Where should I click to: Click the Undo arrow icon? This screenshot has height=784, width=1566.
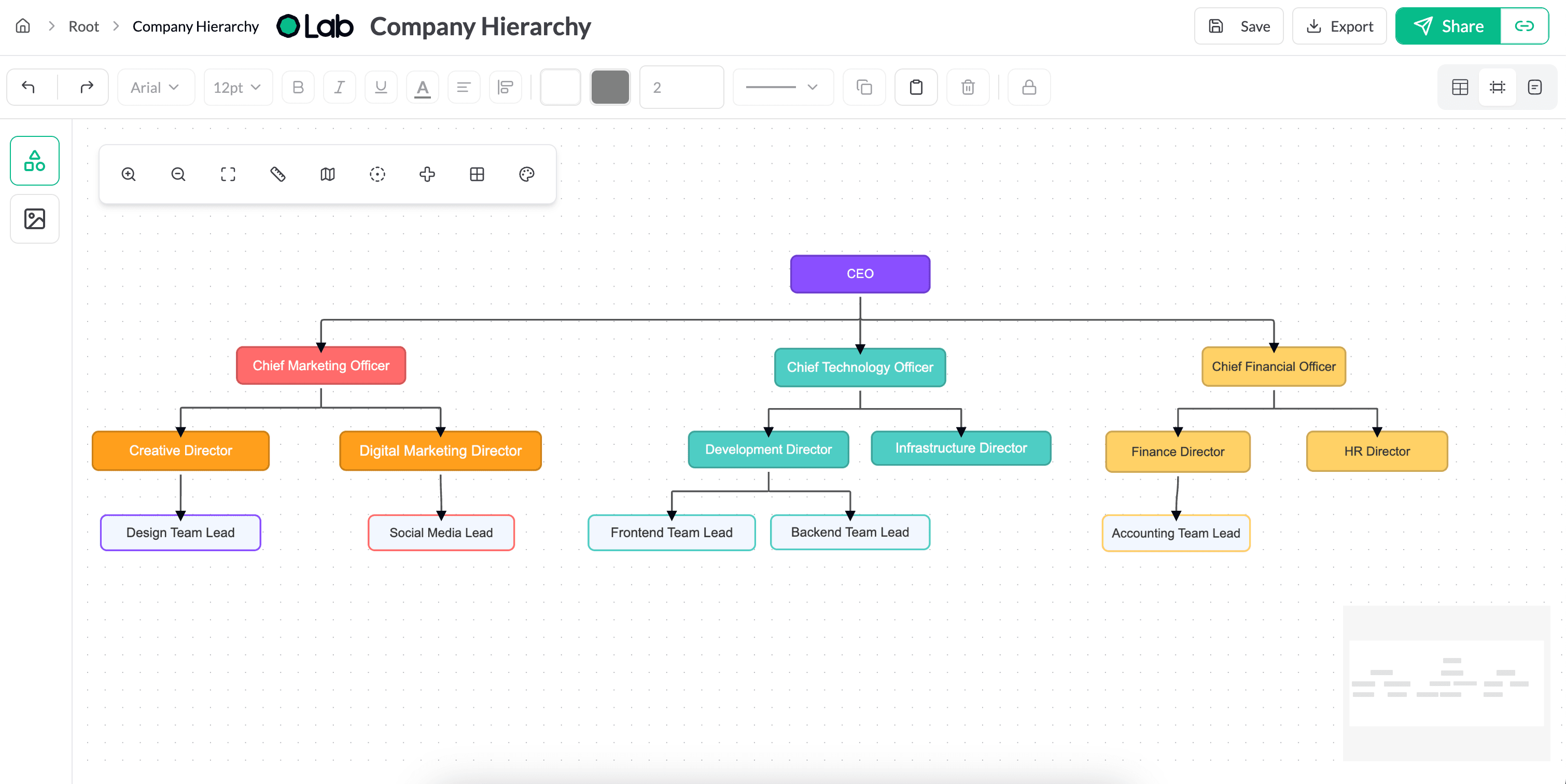coord(28,87)
